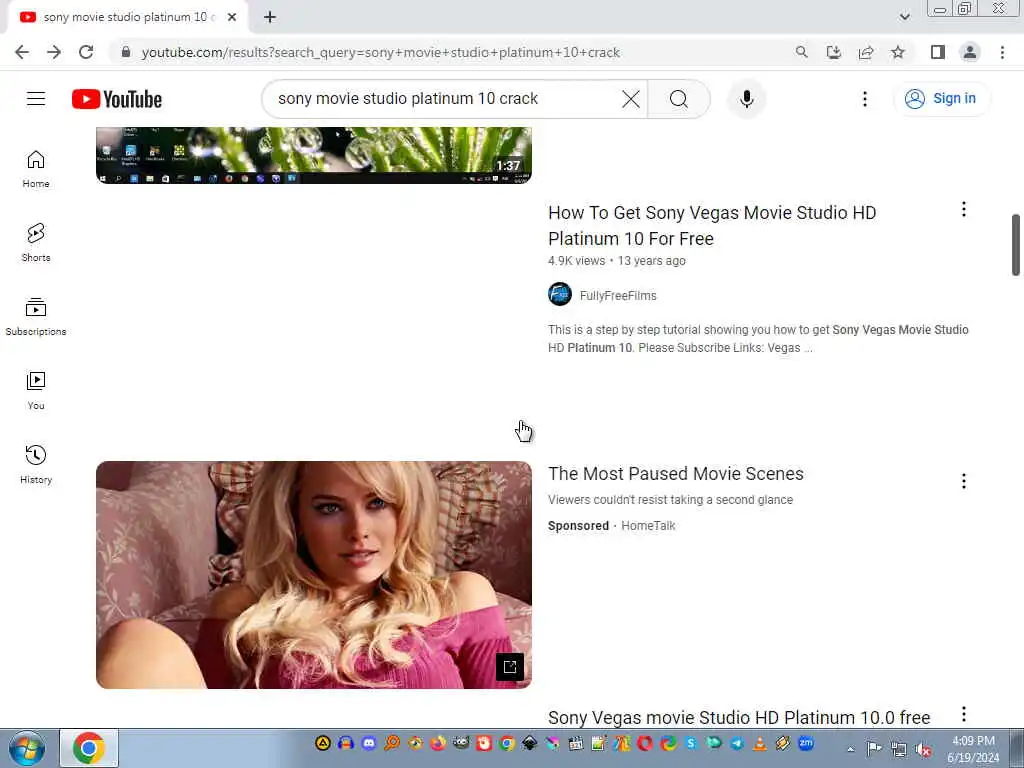The height and width of the screenshot is (768, 1024).
Task: Bookmark this page with the star
Action: pyautogui.click(x=898, y=52)
